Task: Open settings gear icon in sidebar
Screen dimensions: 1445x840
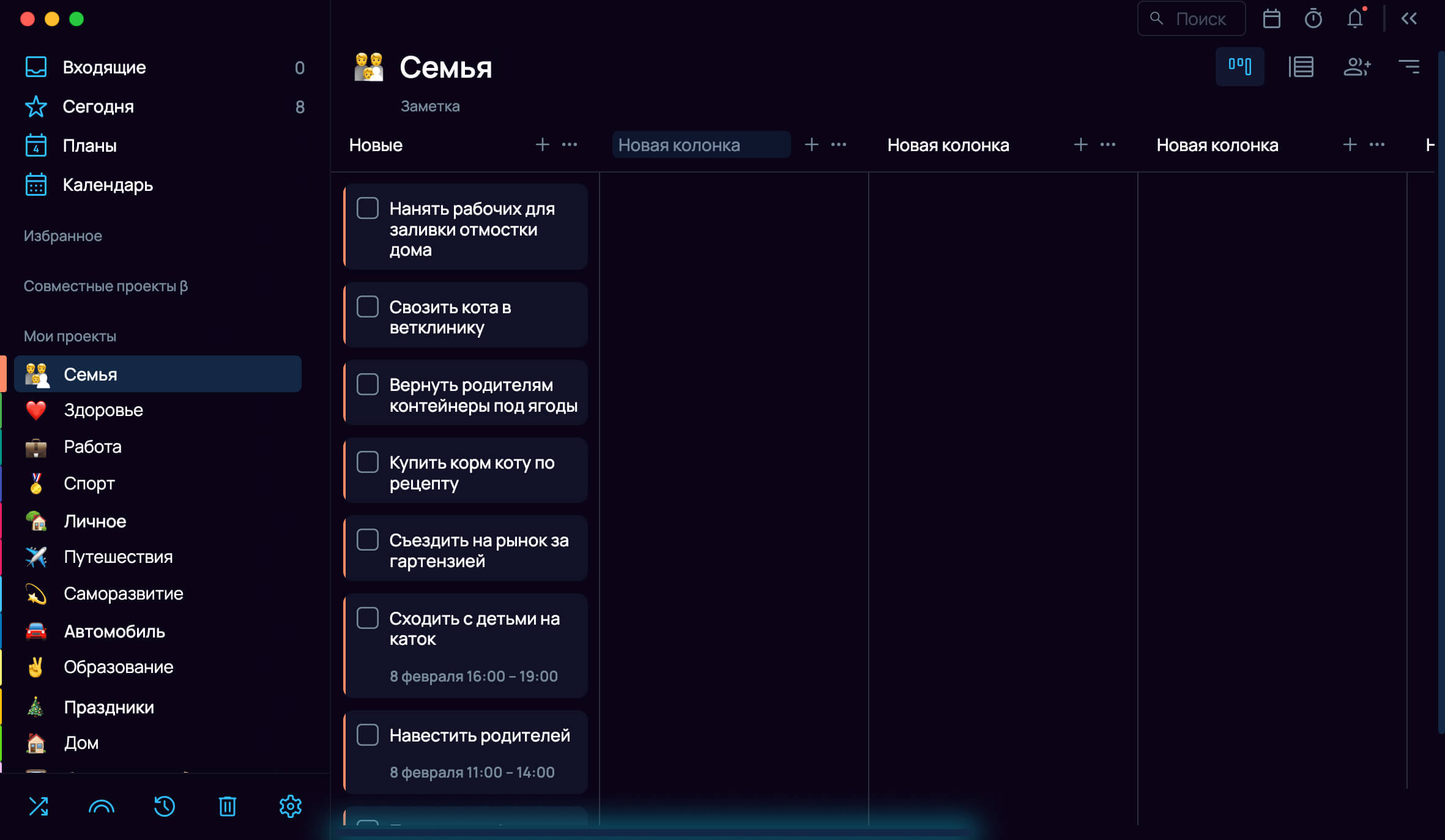Action: pyautogui.click(x=291, y=806)
